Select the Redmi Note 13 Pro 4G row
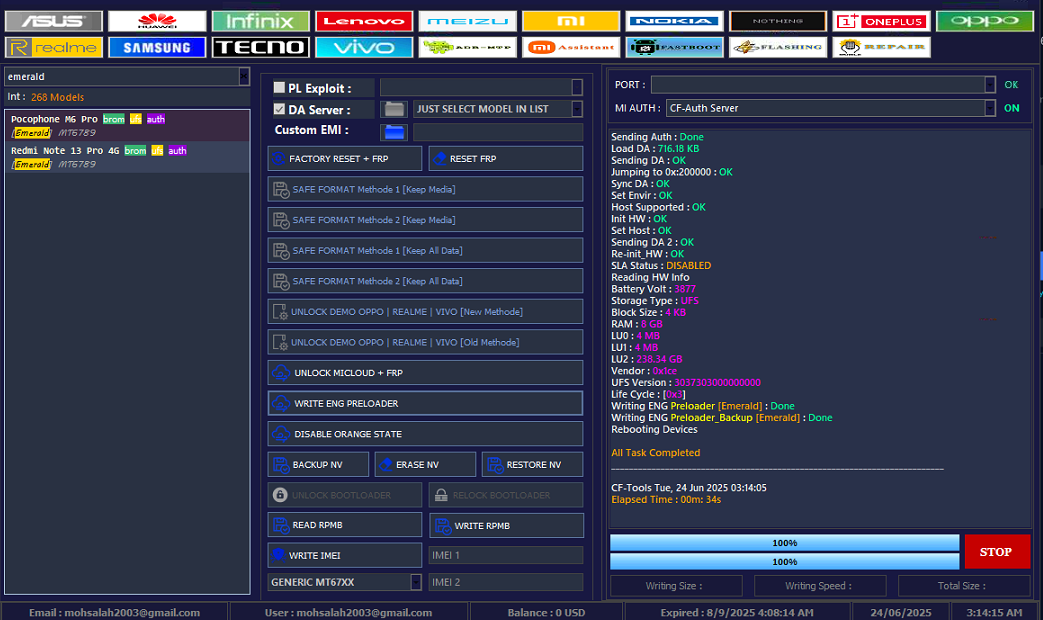The height and width of the screenshot is (620, 1043). 127,157
